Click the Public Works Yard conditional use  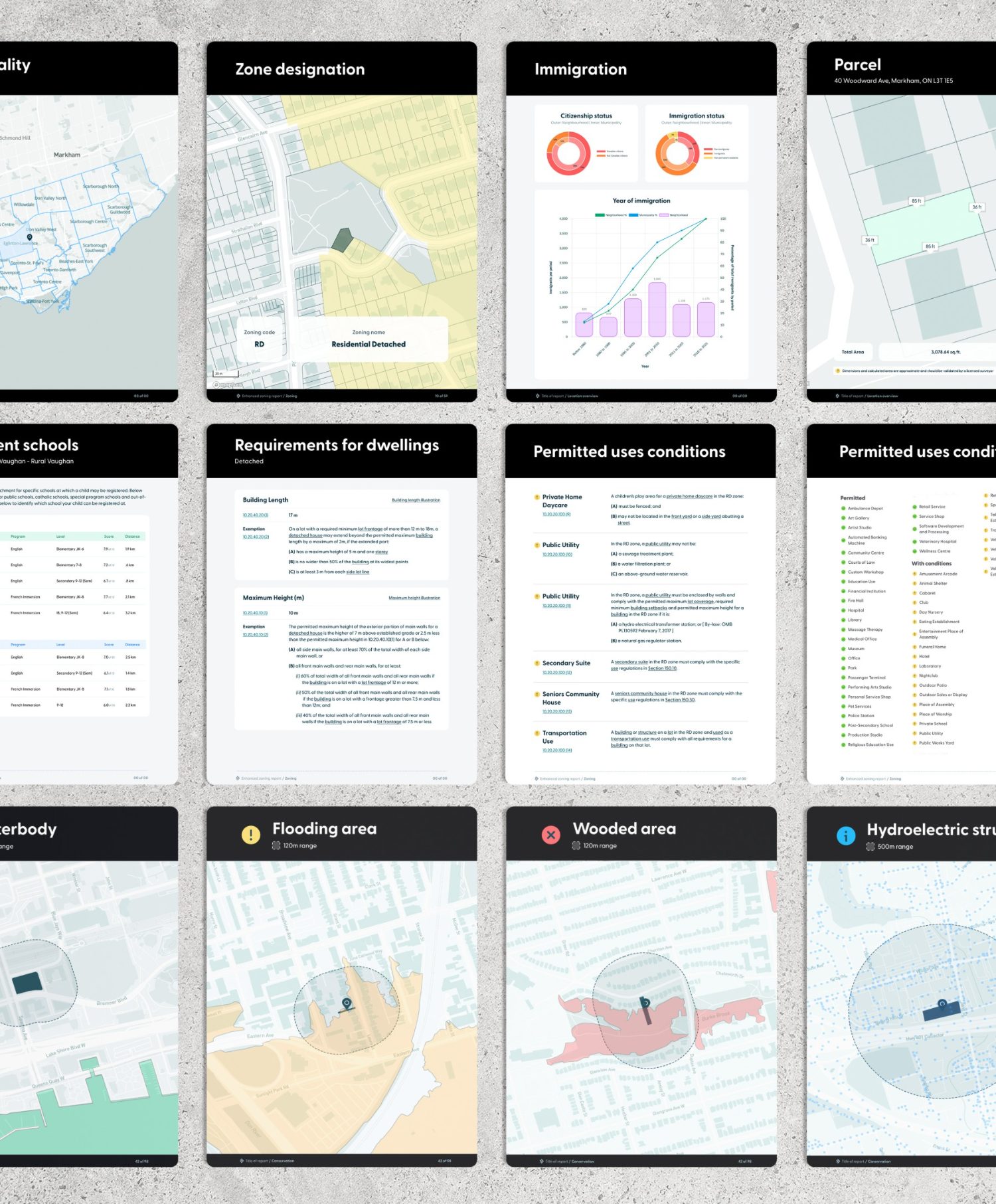[x=936, y=743]
